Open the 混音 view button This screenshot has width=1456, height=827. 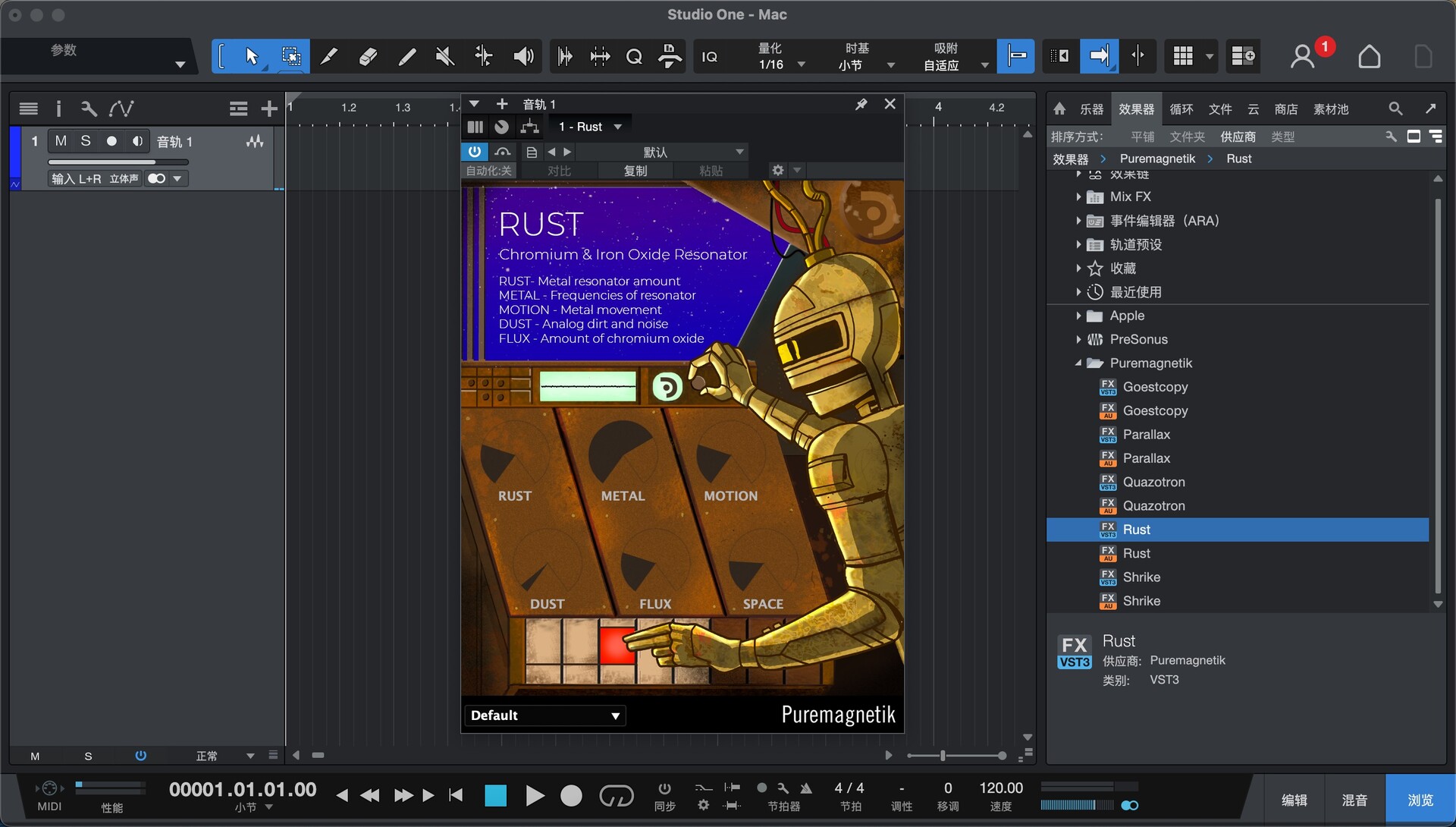(x=1354, y=800)
